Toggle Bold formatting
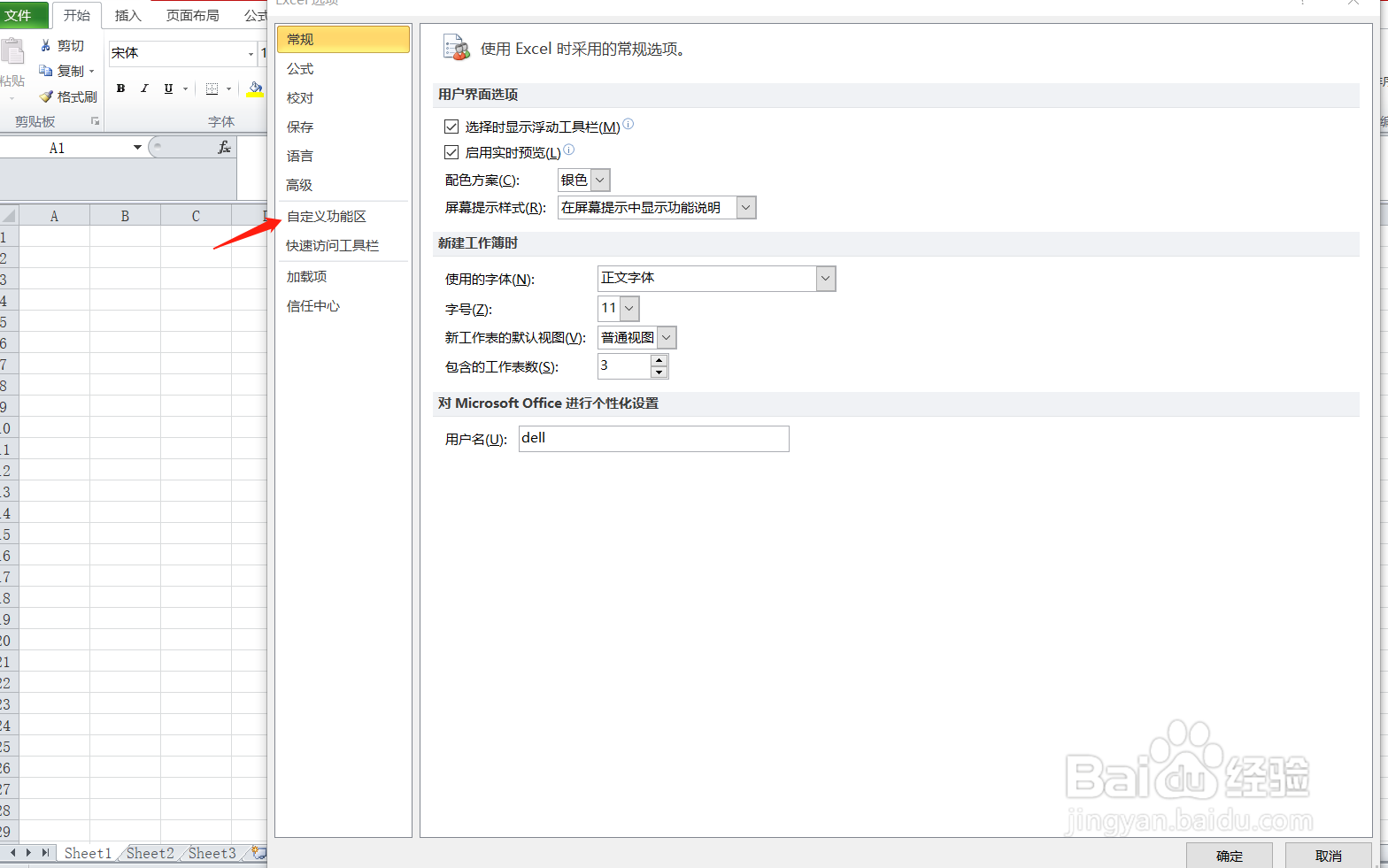Screen dimensions: 1388x868 click(x=120, y=88)
